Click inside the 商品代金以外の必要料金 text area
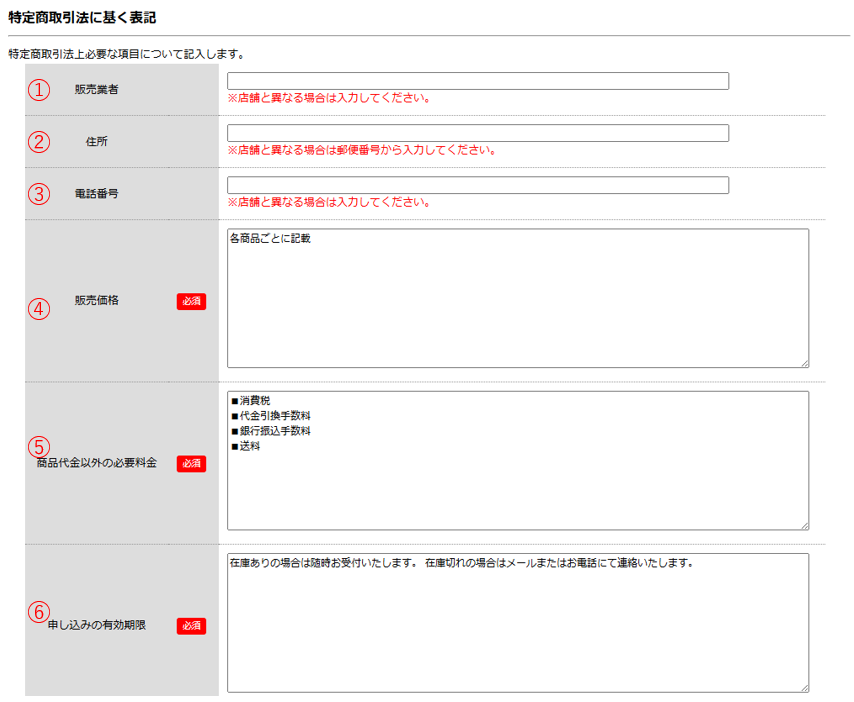Screen dimensions: 854x702 (x=517, y=460)
